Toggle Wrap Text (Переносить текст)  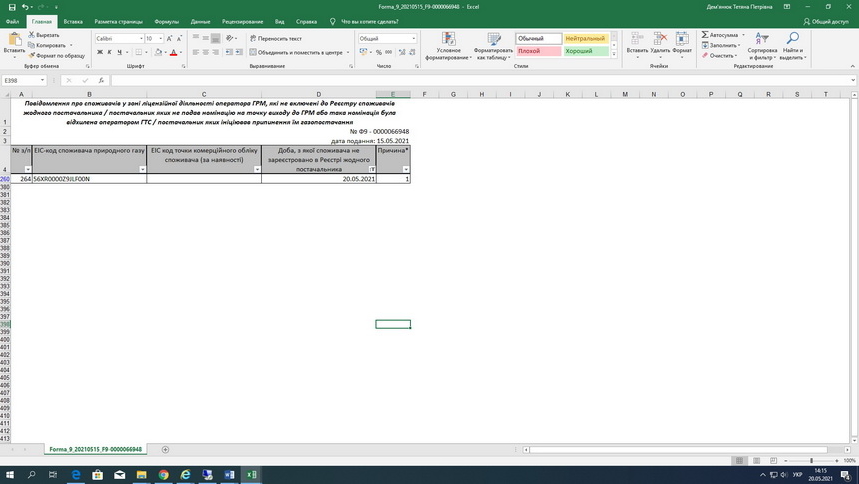tap(275, 38)
